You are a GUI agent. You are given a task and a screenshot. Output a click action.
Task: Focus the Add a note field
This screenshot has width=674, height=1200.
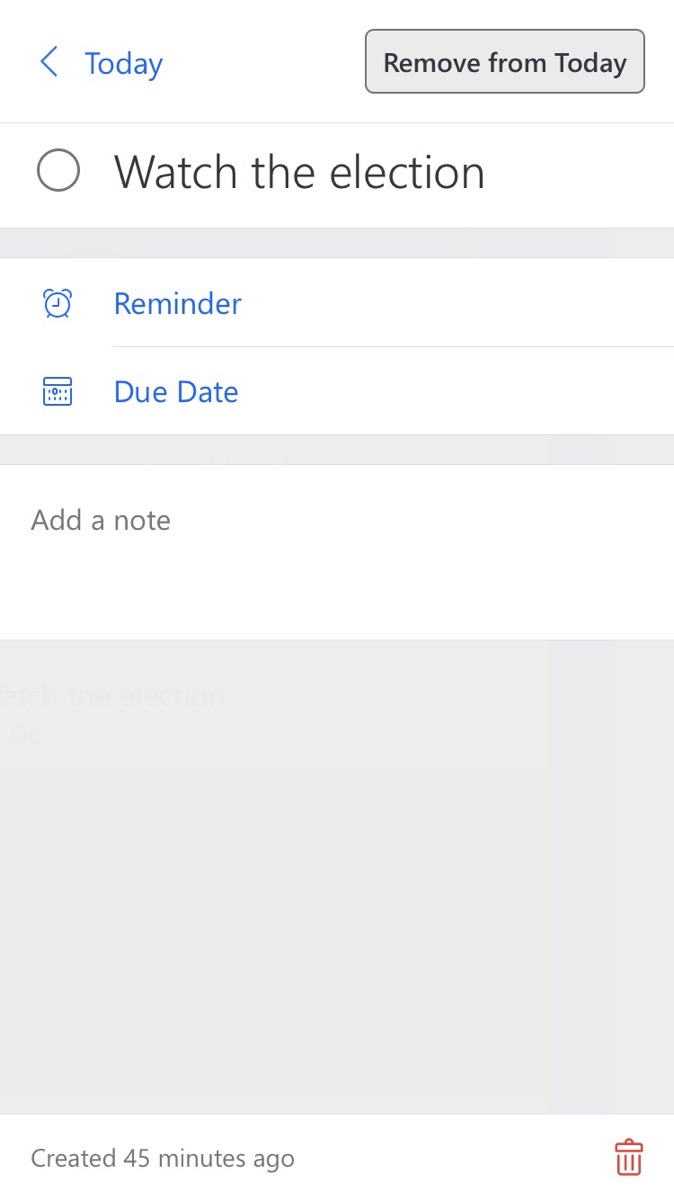pos(101,520)
